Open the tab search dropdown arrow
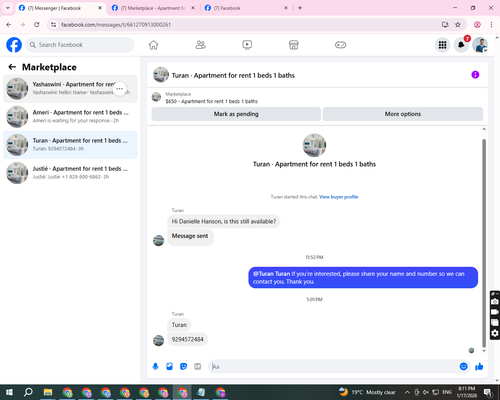The width and height of the screenshot is (500, 400). pyautogui.click(x=8, y=8)
